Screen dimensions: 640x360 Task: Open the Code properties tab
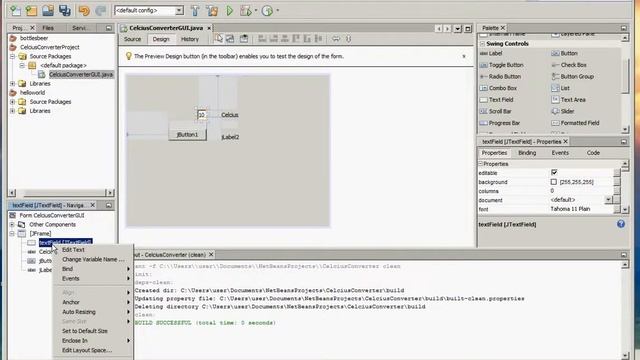[593, 153]
